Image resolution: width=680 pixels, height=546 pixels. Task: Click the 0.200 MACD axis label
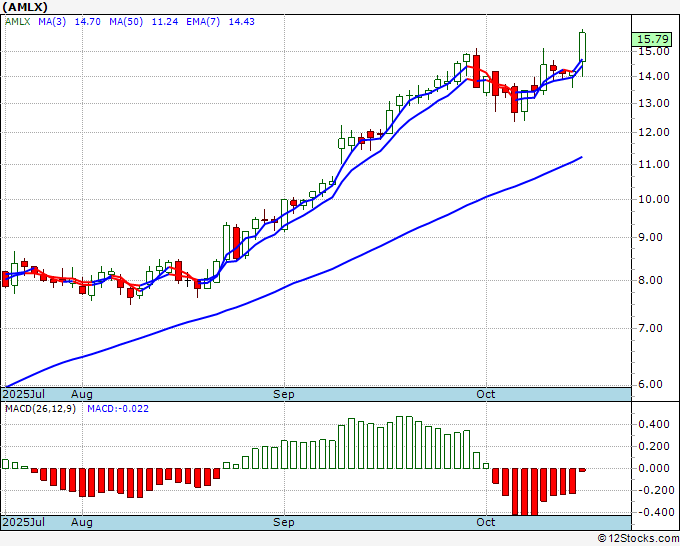pyautogui.click(x=654, y=447)
